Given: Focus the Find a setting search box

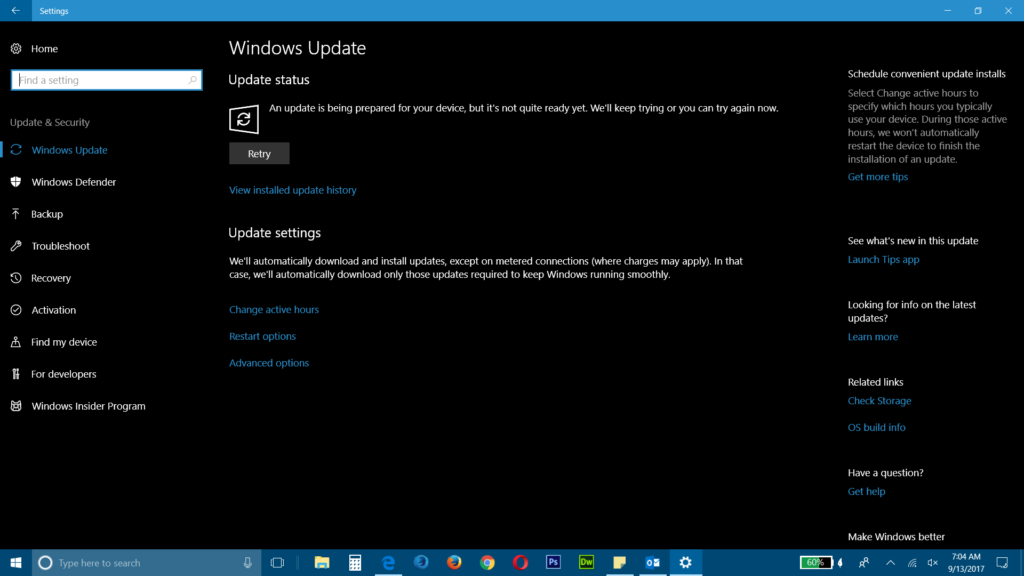Looking at the screenshot, I should point(106,80).
